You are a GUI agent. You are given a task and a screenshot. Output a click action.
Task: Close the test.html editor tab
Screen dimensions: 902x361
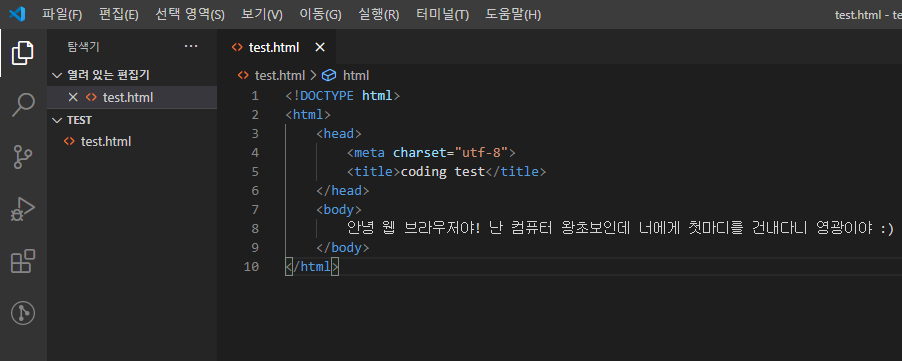320,47
